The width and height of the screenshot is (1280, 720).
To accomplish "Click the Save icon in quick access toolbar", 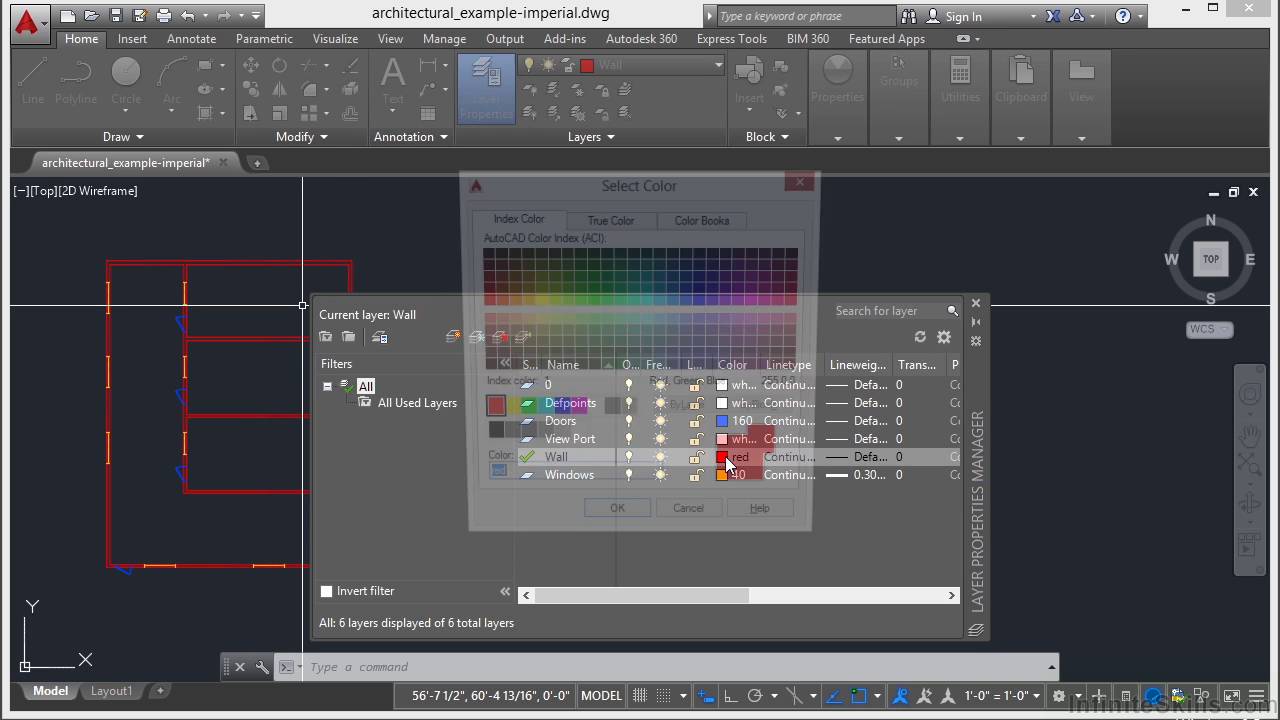I will (x=116, y=15).
